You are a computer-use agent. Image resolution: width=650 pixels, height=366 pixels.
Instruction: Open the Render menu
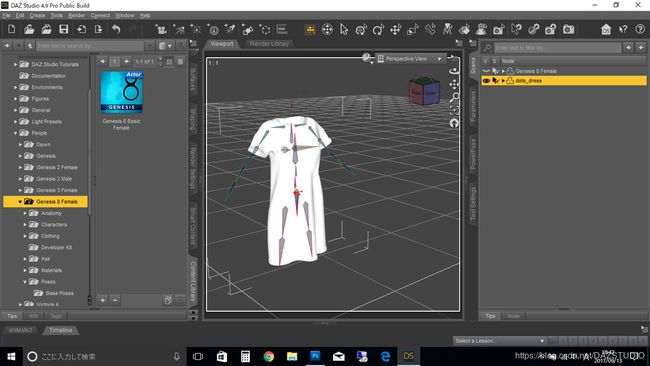[76, 15]
